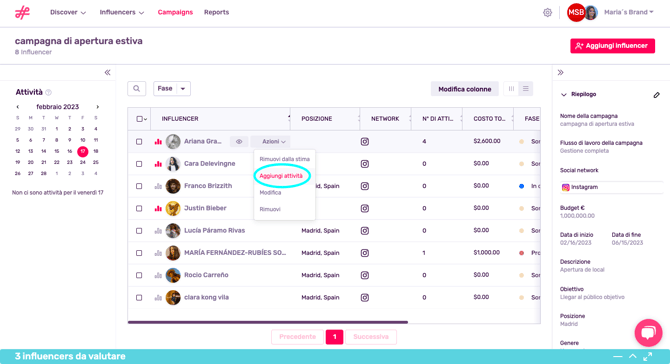Collapse the left Attività sidebar

point(107,73)
